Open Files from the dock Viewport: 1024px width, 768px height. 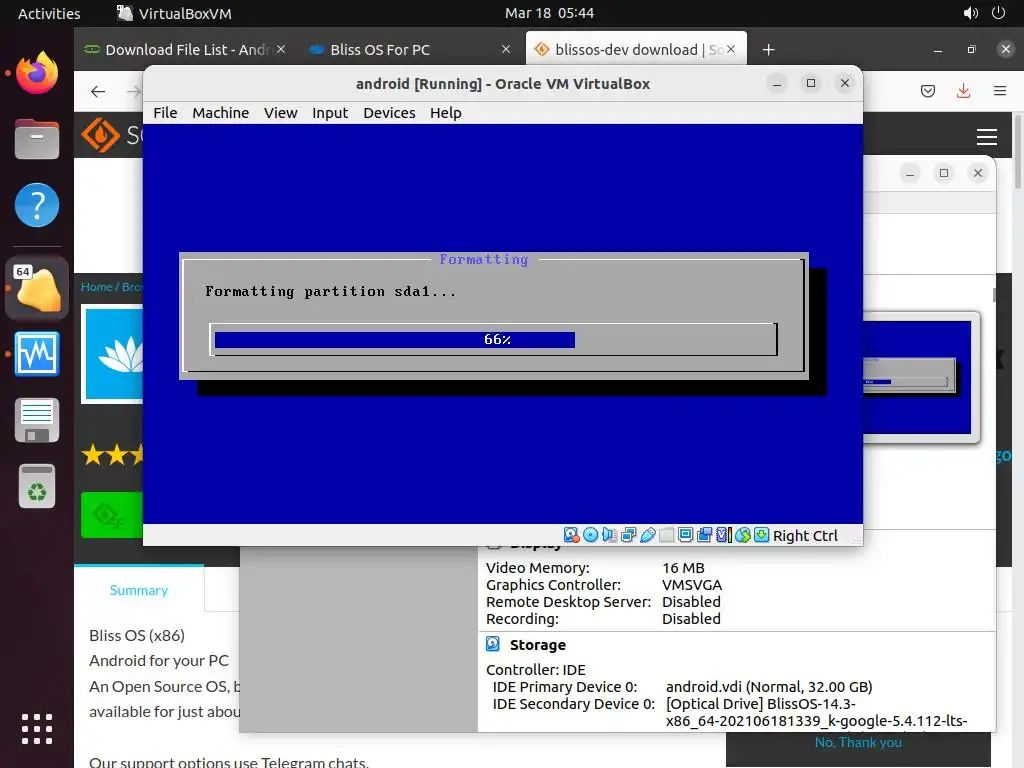click(37, 138)
